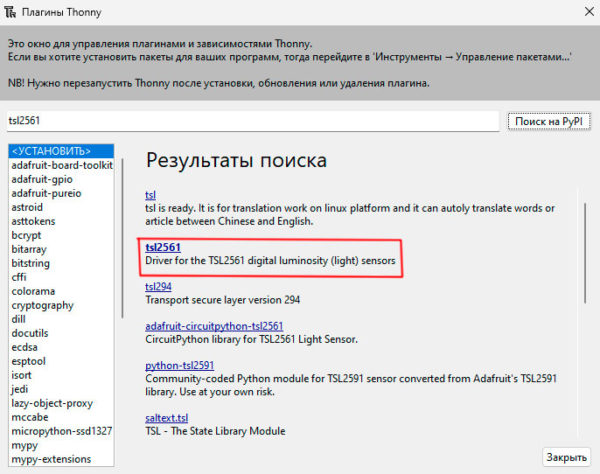Open the 'tsl2561' search result link

pyautogui.click(x=163, y=247)
